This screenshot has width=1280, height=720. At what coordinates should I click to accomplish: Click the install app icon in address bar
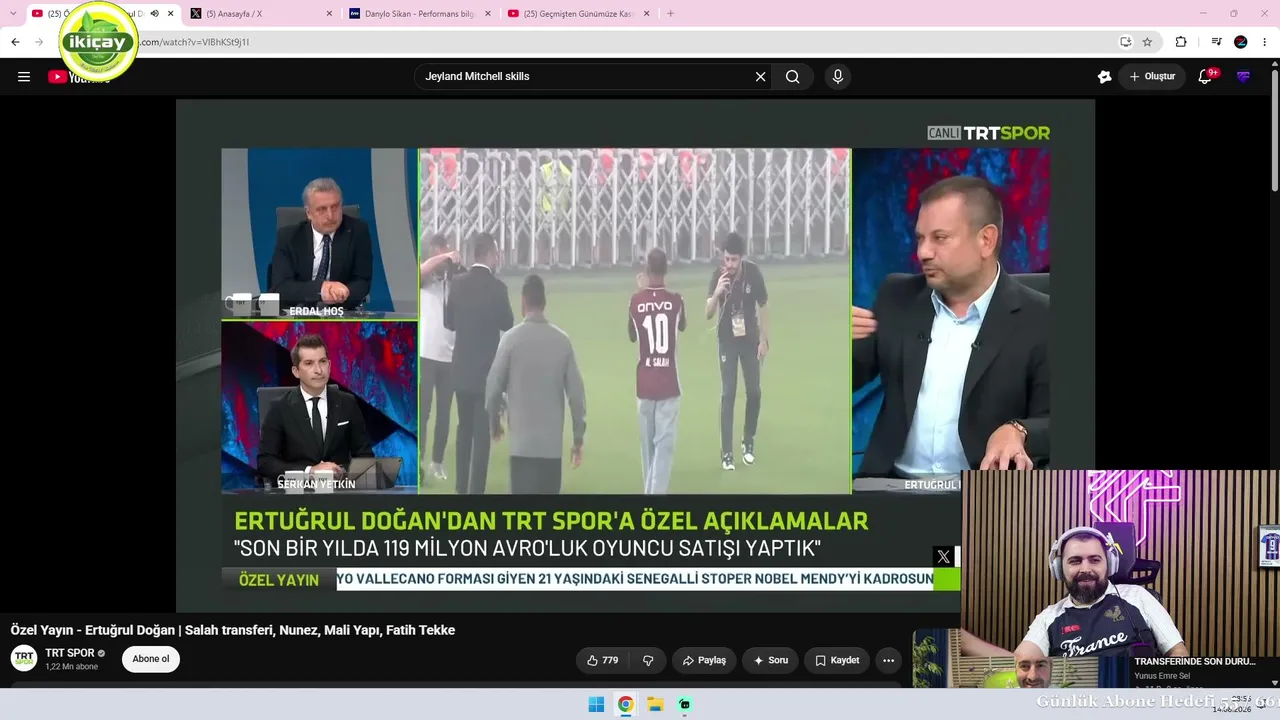click(1126, 42)
